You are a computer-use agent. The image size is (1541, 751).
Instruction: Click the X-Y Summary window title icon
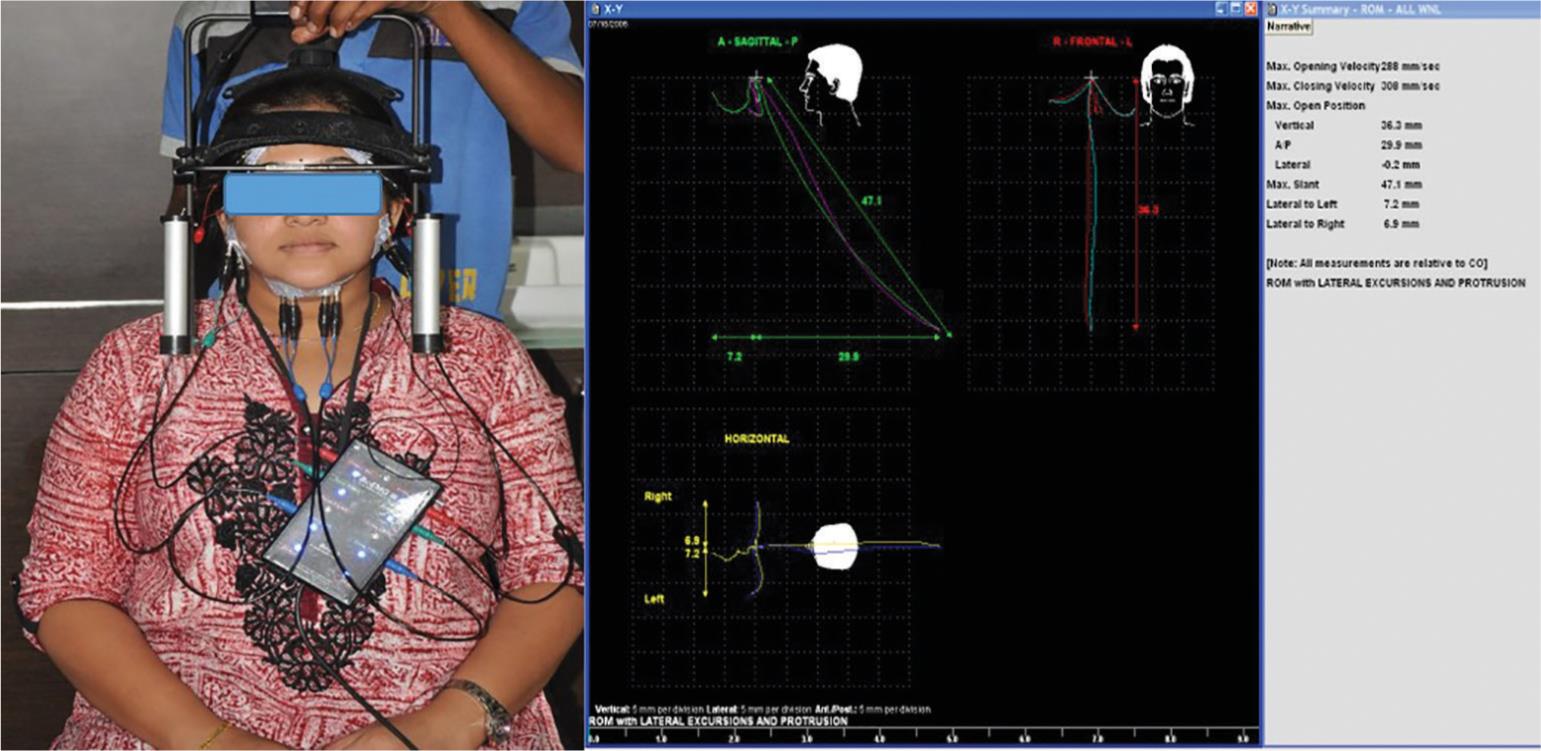click(1272, 8)
